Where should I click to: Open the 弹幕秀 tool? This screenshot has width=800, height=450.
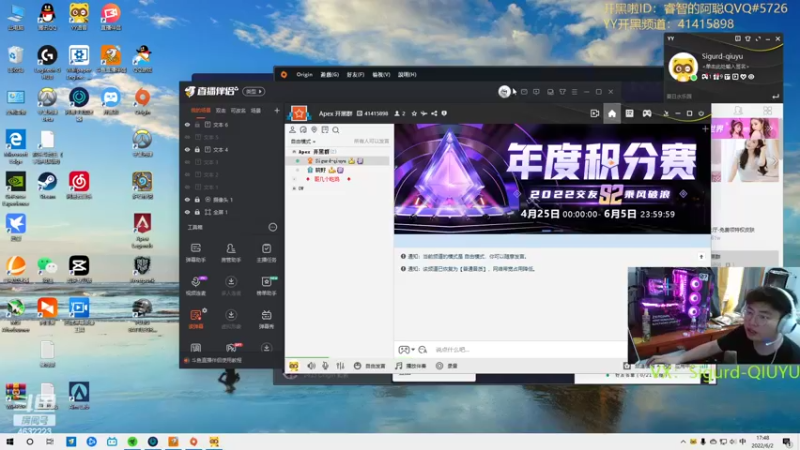click(266, 319)
